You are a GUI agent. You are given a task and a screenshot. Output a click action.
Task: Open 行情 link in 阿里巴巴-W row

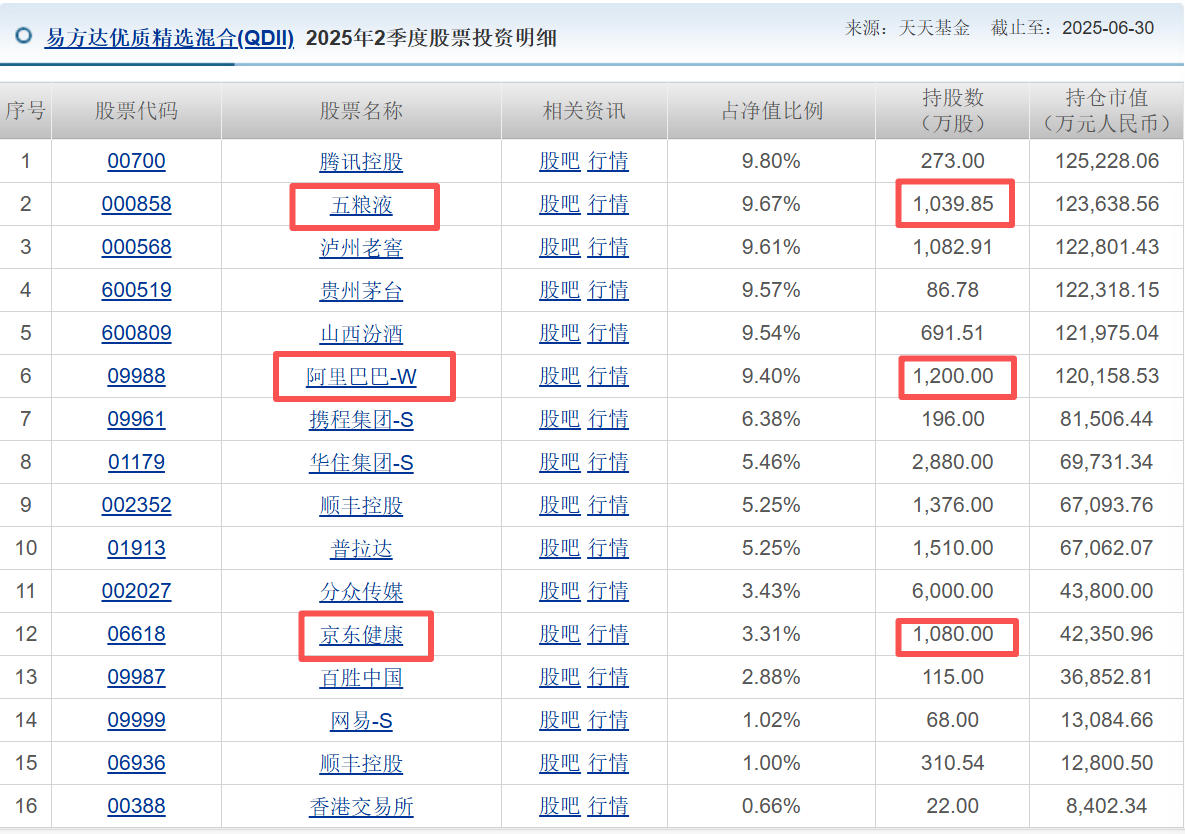608,376
